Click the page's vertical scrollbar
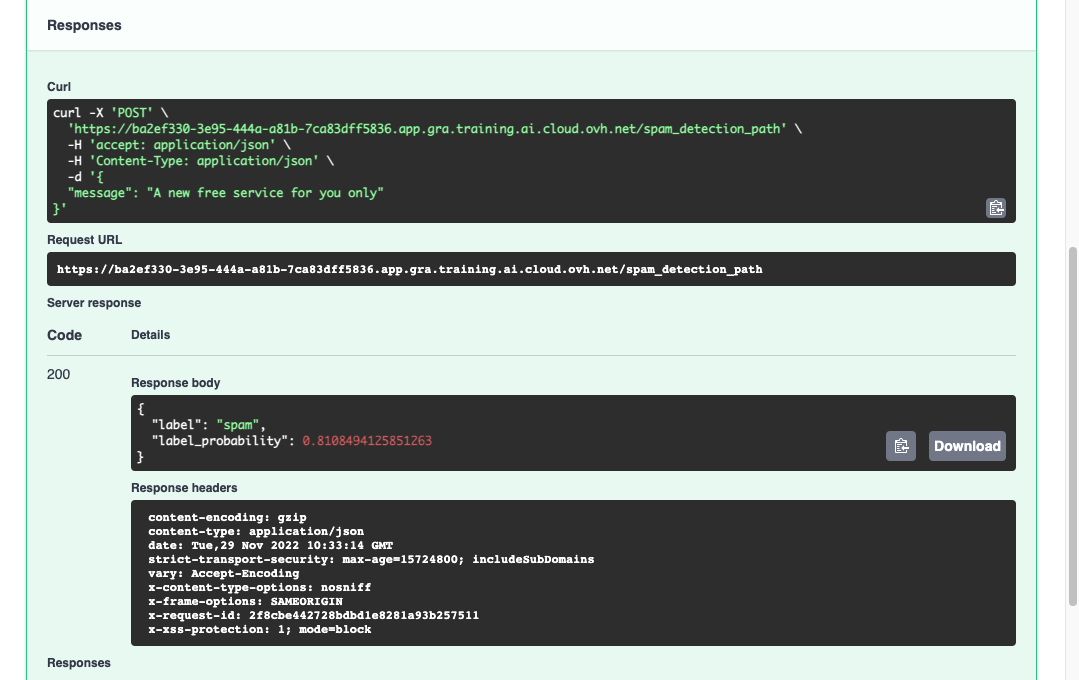 [1073, 425]
